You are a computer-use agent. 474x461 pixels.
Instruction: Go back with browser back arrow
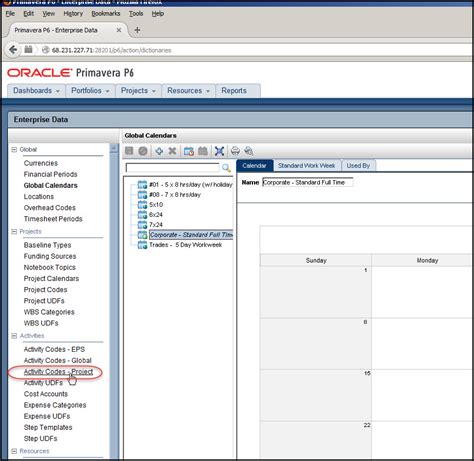point(13,50)
